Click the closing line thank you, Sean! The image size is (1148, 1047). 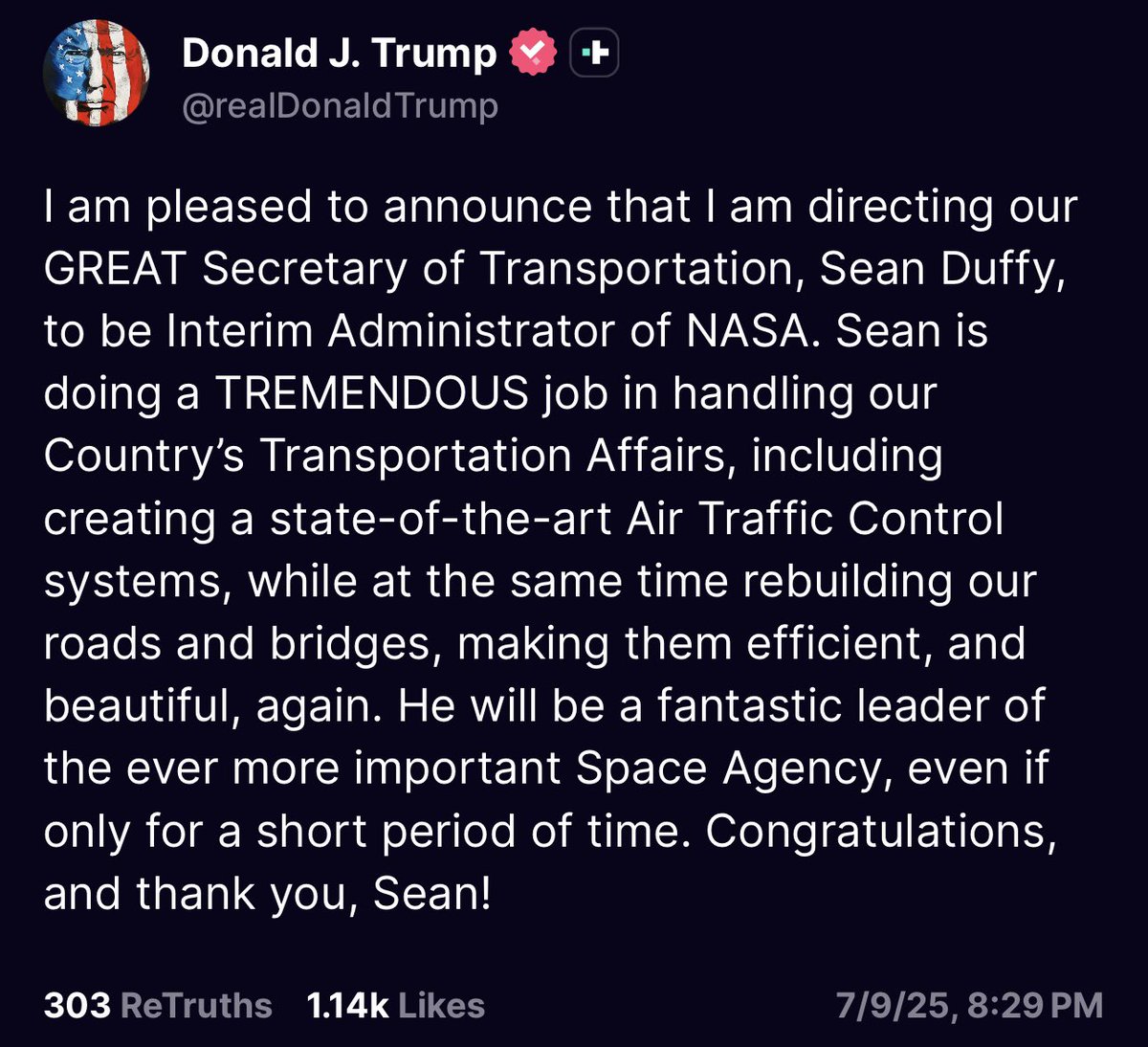(313, 895)
